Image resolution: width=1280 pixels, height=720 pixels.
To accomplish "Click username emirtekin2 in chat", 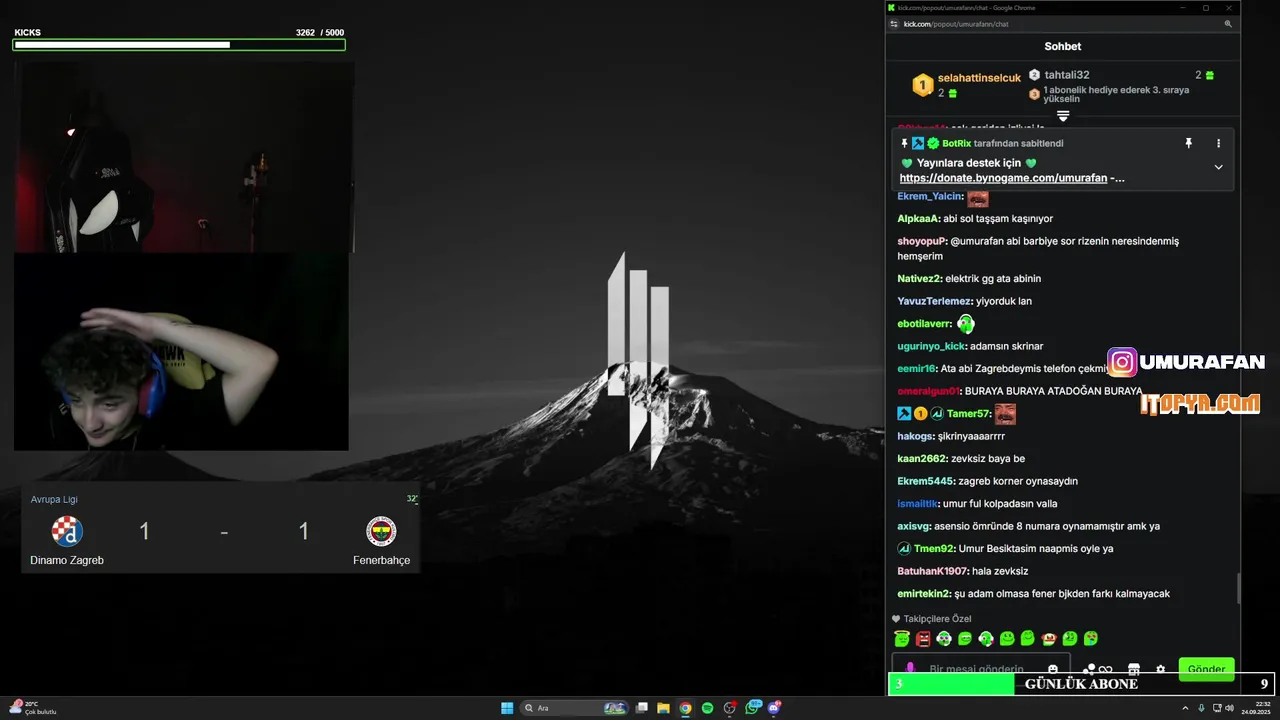I will [924, 594].
